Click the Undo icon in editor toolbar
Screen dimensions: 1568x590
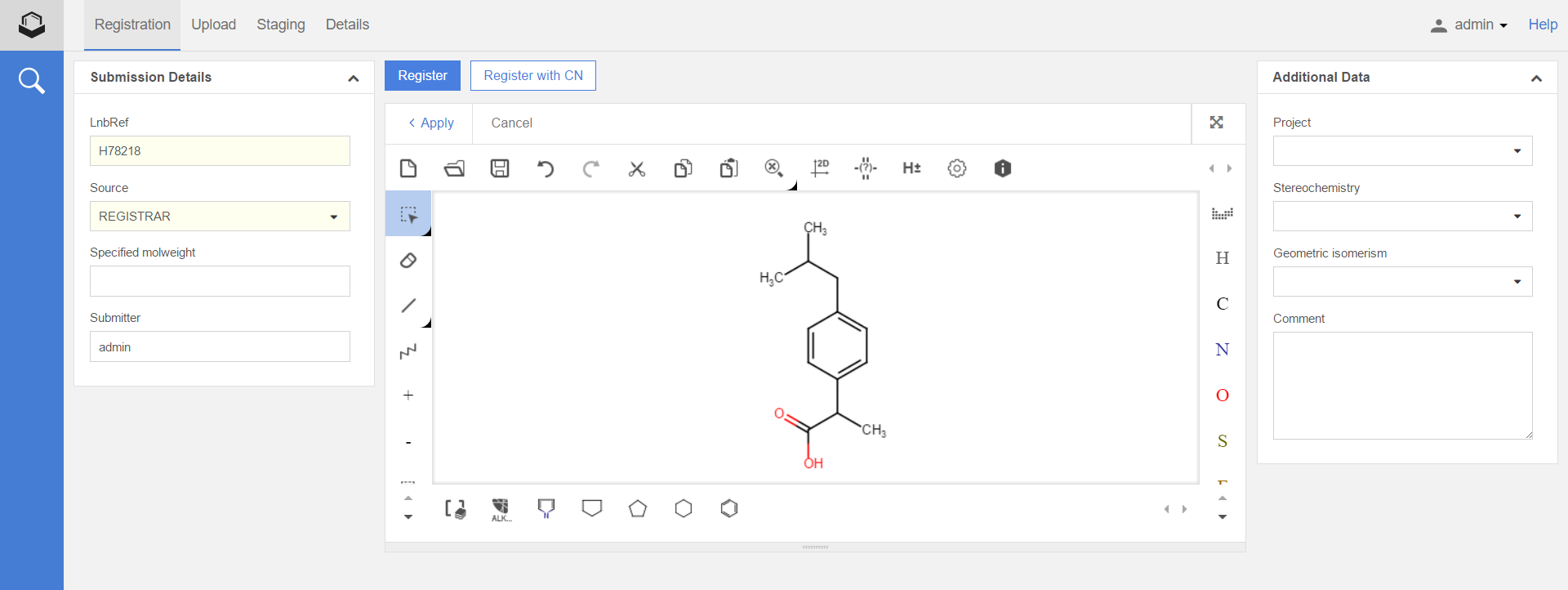coord(546,168)
